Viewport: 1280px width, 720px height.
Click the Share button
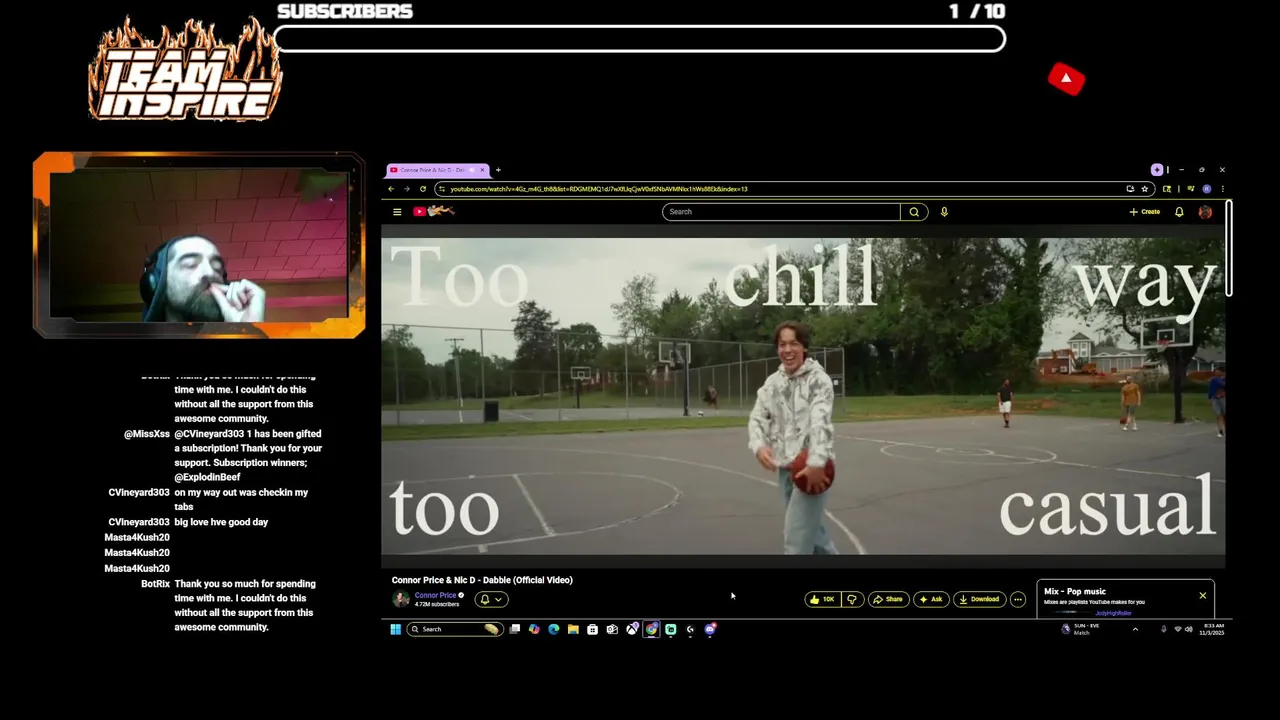pyautogui.click(x=887, y=599)
